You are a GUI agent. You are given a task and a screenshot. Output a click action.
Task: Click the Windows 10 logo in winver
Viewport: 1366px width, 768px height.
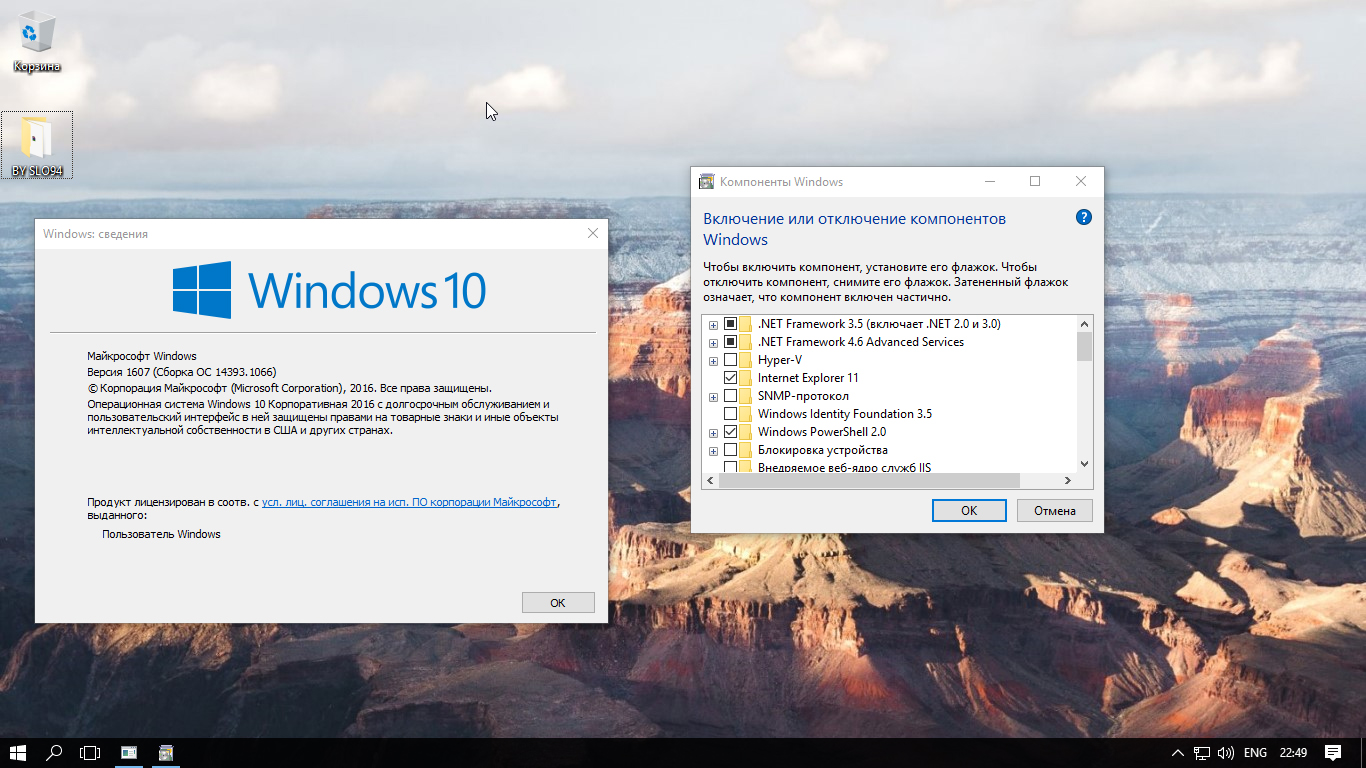pyautogui.click(x=329, y=290)
